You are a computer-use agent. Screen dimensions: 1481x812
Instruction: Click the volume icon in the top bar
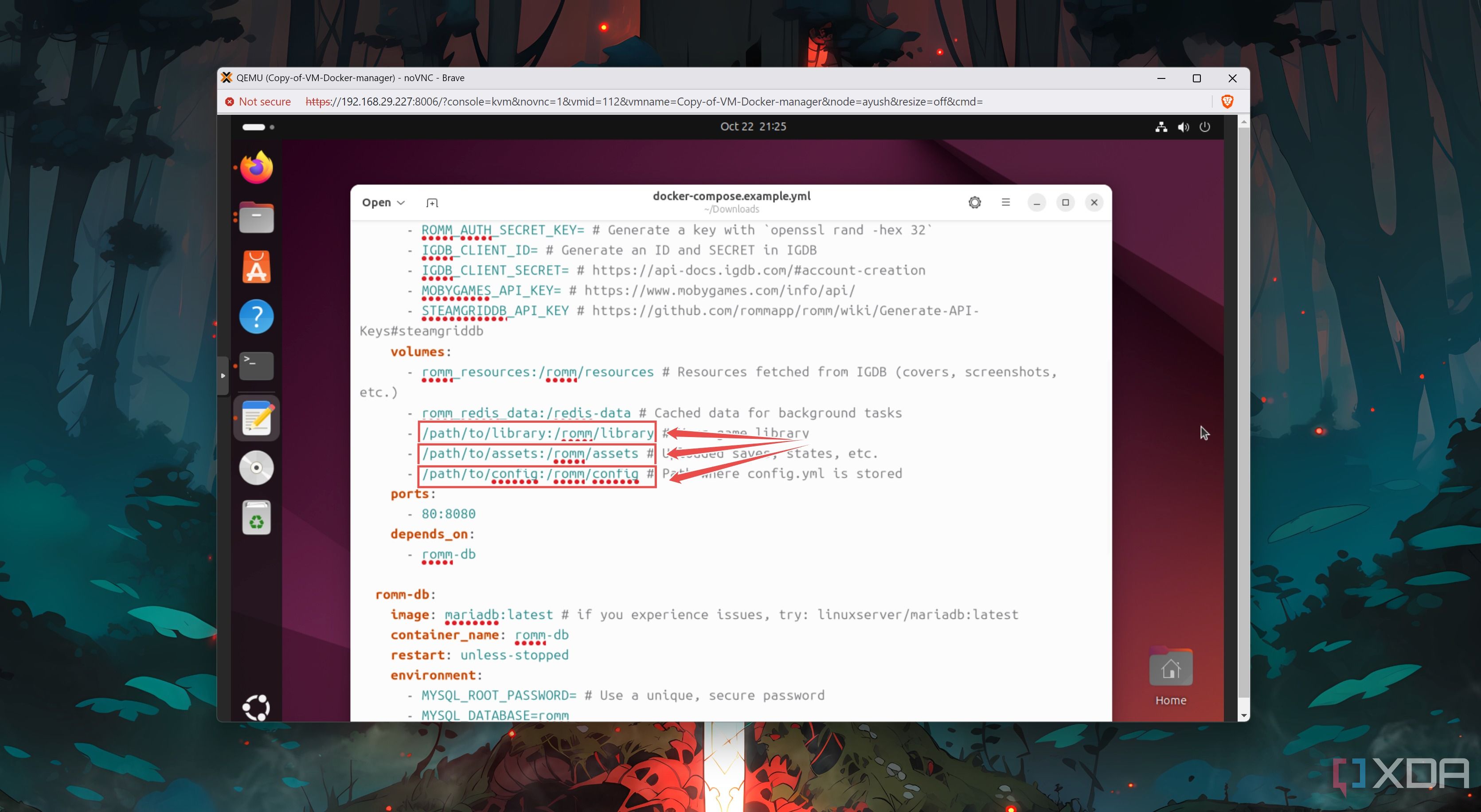coord(1183,127)
